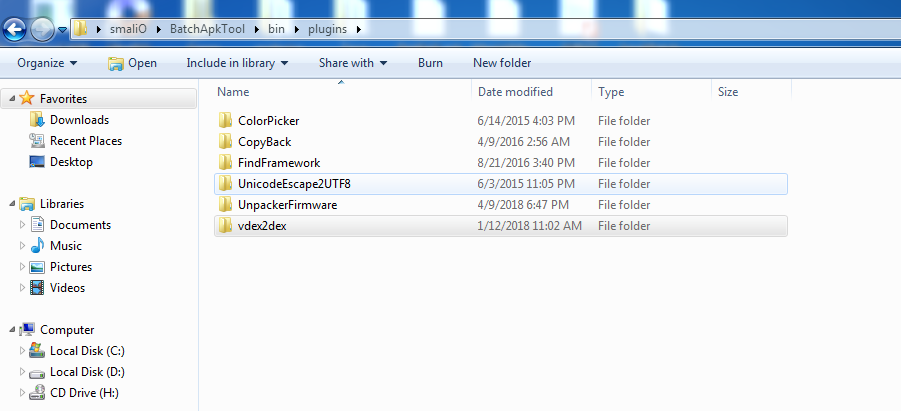This screenshot has height=411, width=901.
Task: Expand the Videos library node
Action: click(23, 288)
